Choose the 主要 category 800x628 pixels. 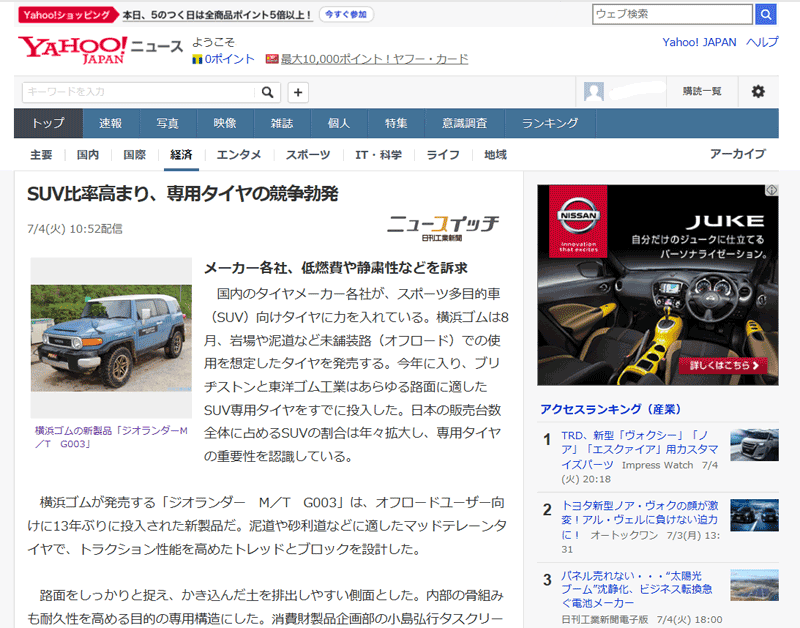pos(41,155)
